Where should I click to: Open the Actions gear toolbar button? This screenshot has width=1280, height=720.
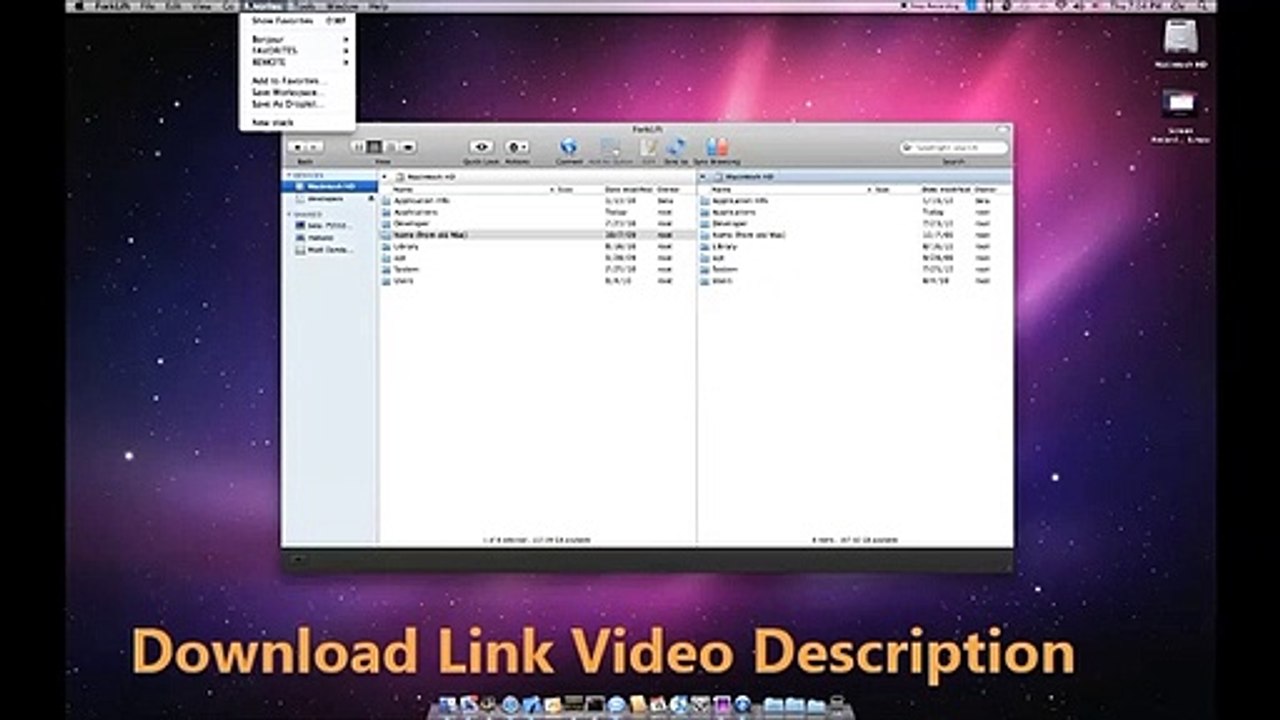(x=517, y=147)
